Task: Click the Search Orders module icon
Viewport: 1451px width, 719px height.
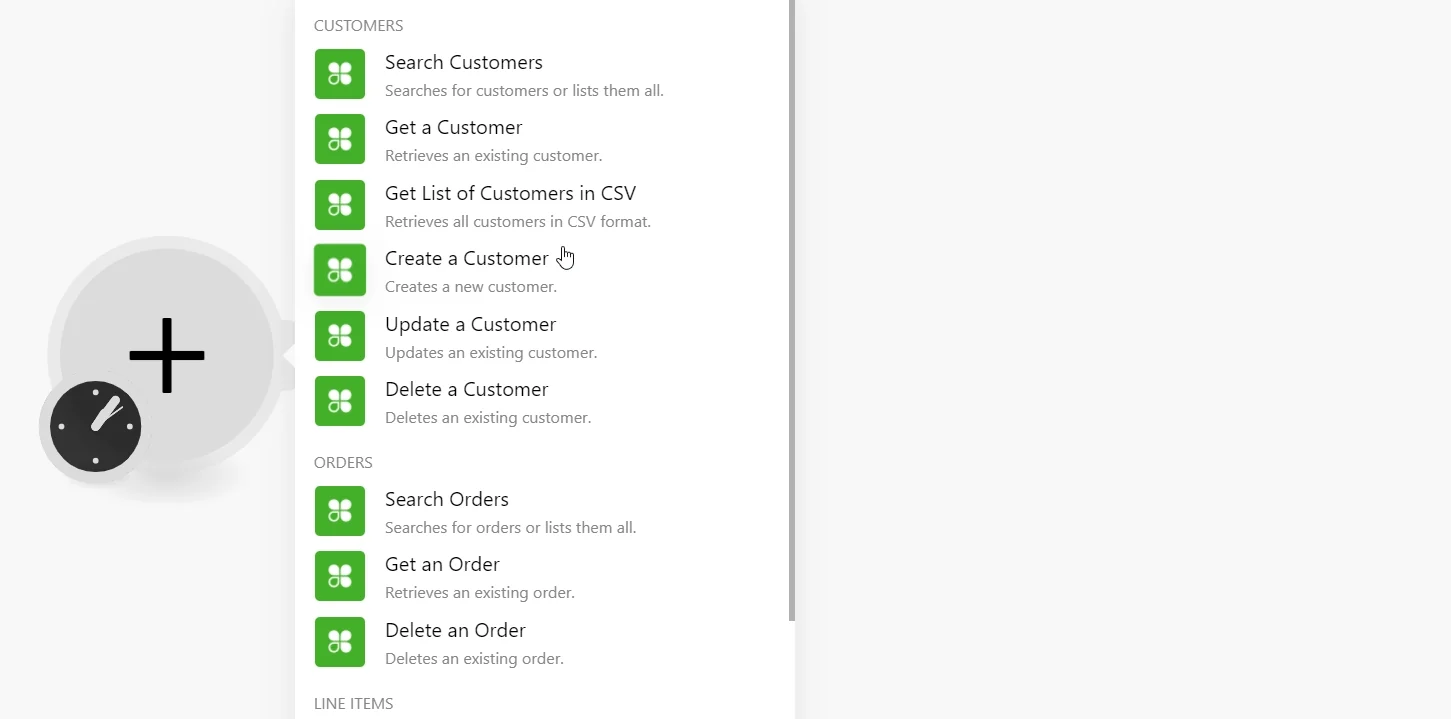Action: pos(340,511)
